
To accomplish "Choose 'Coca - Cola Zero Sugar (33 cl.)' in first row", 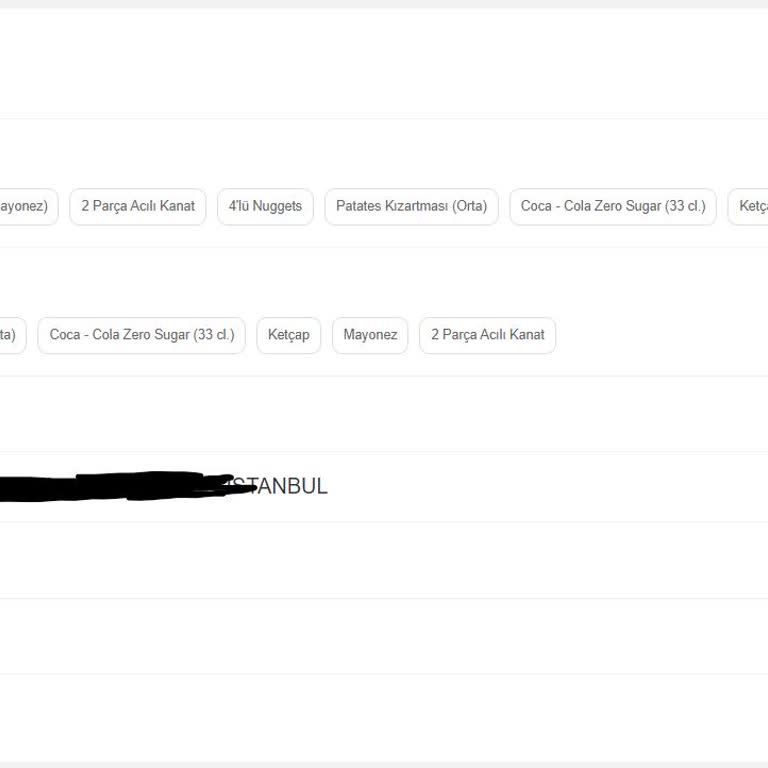I will [613, 207].
